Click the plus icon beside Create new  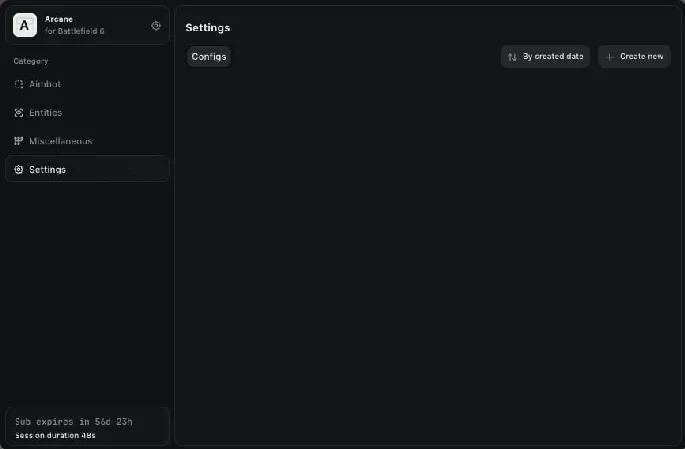click(x=610, y=57)
